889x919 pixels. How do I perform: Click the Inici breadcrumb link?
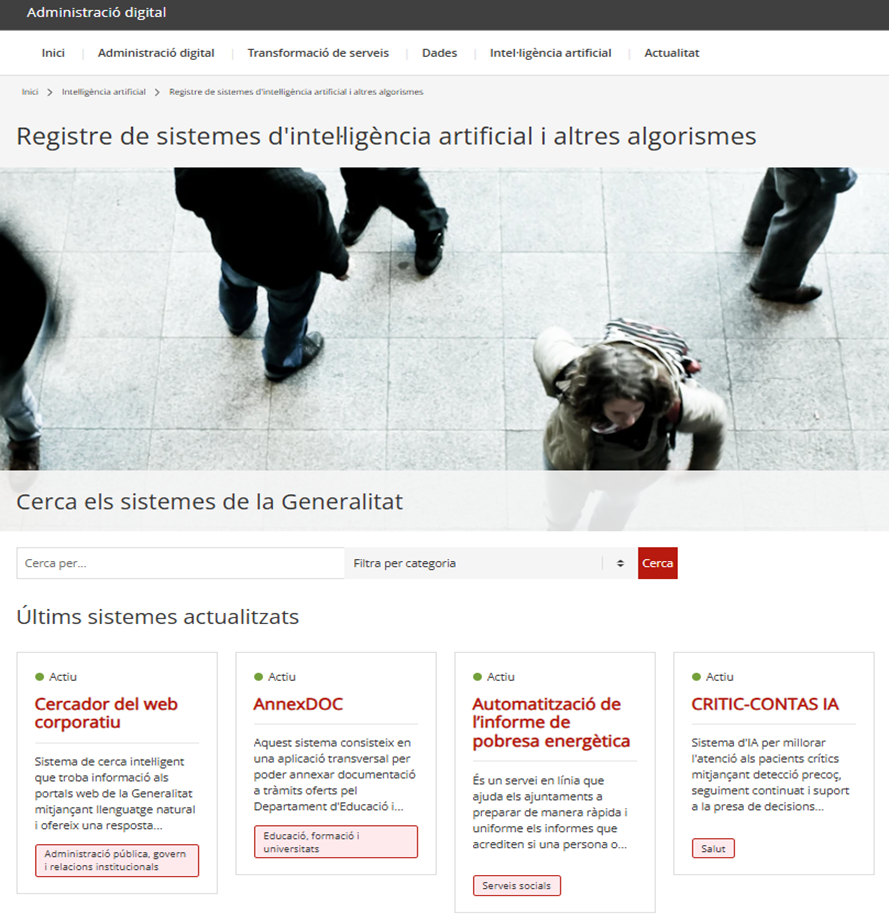[x=30, y=92]
